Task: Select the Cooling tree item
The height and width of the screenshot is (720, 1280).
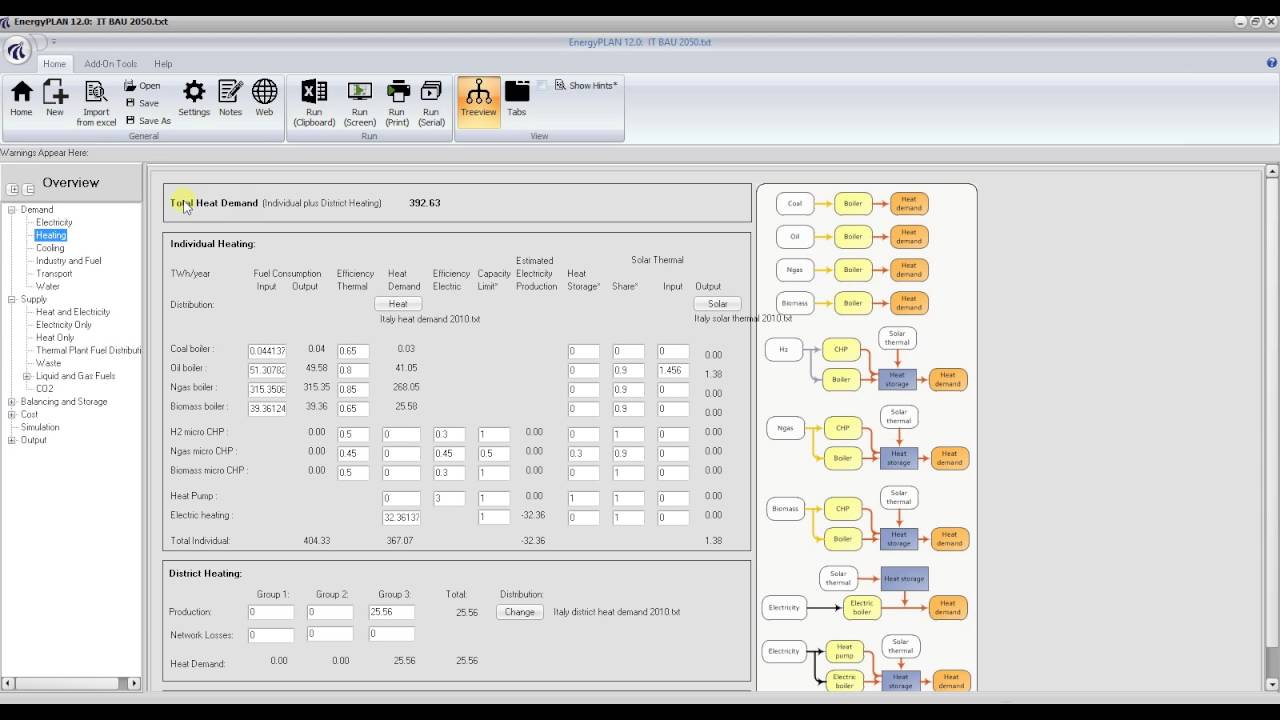Action: pos(50,248)
